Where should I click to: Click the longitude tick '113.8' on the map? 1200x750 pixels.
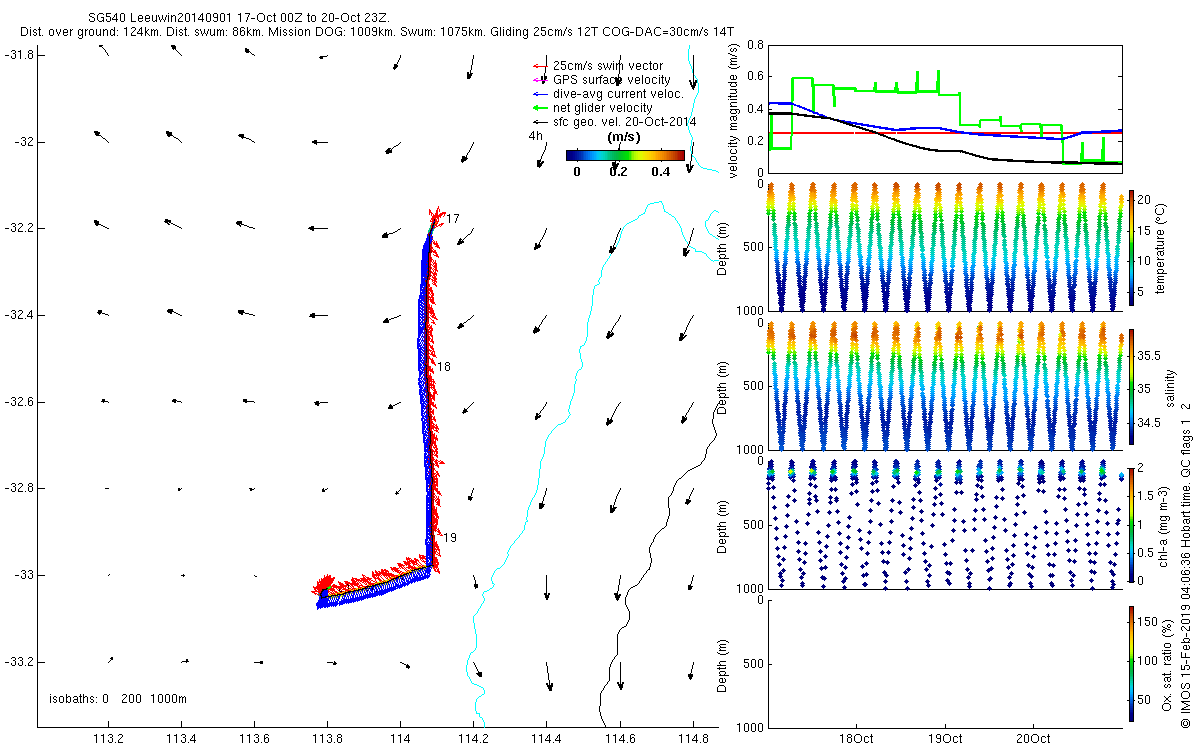pyautogui.click(x=328, y=739)
